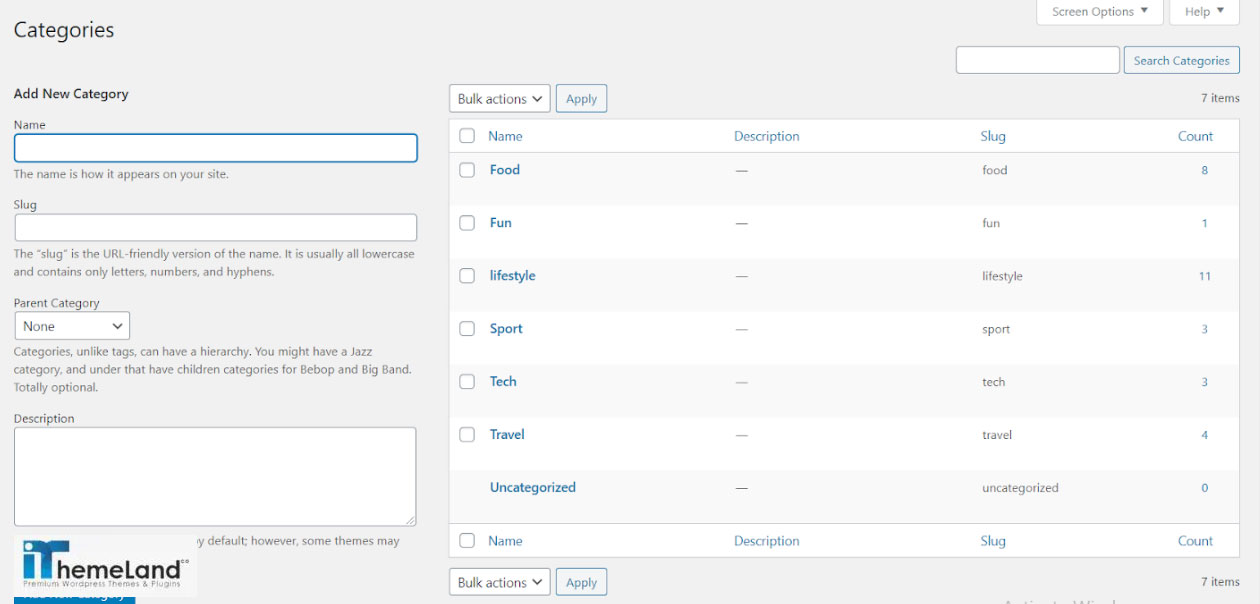Image resolution: width=1260 pixels, height=604 pixels.
Task: Click the Categories page heading
Action: pos(64,30)
